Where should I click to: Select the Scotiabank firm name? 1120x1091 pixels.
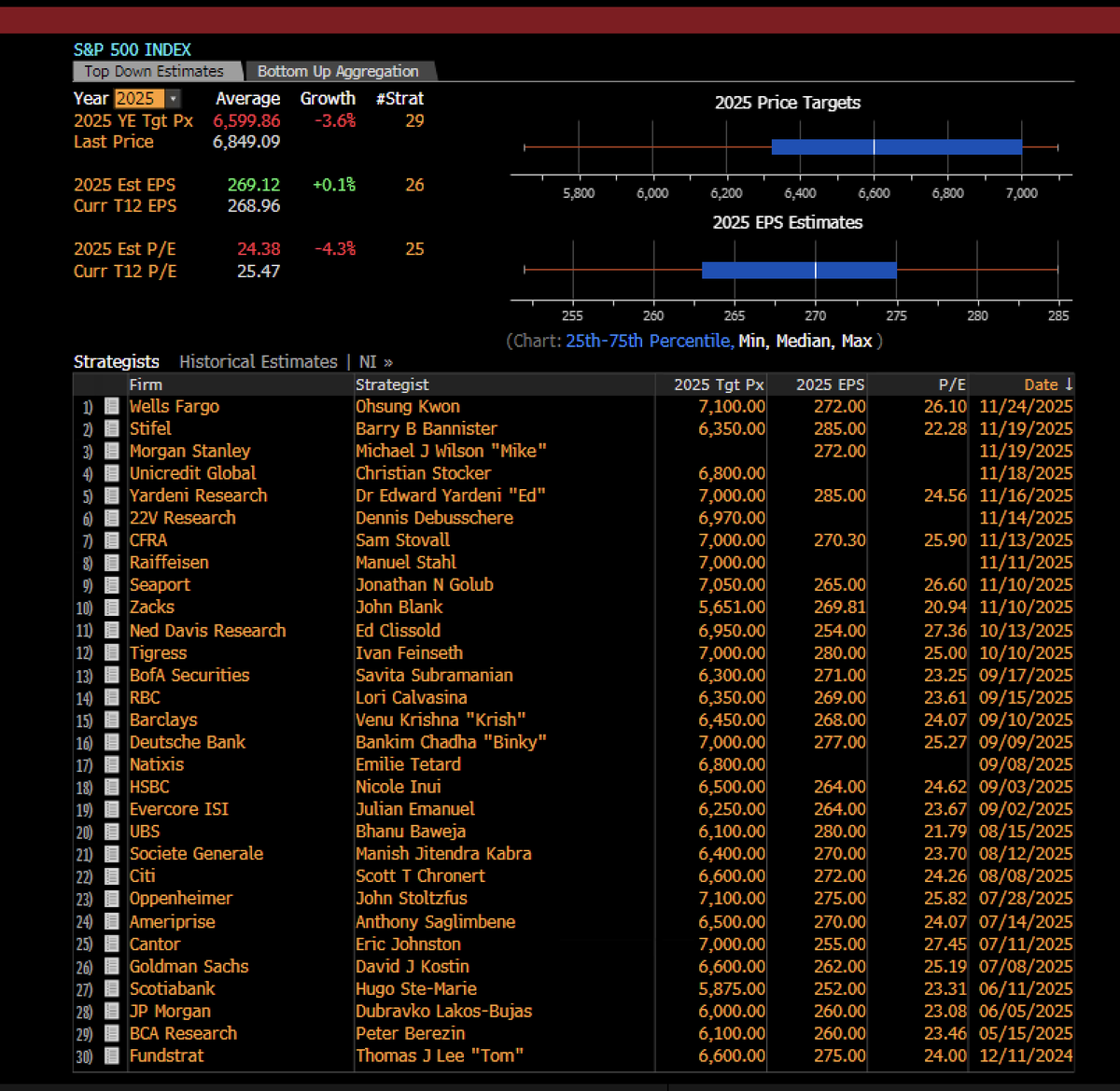(x=173, y=989)
